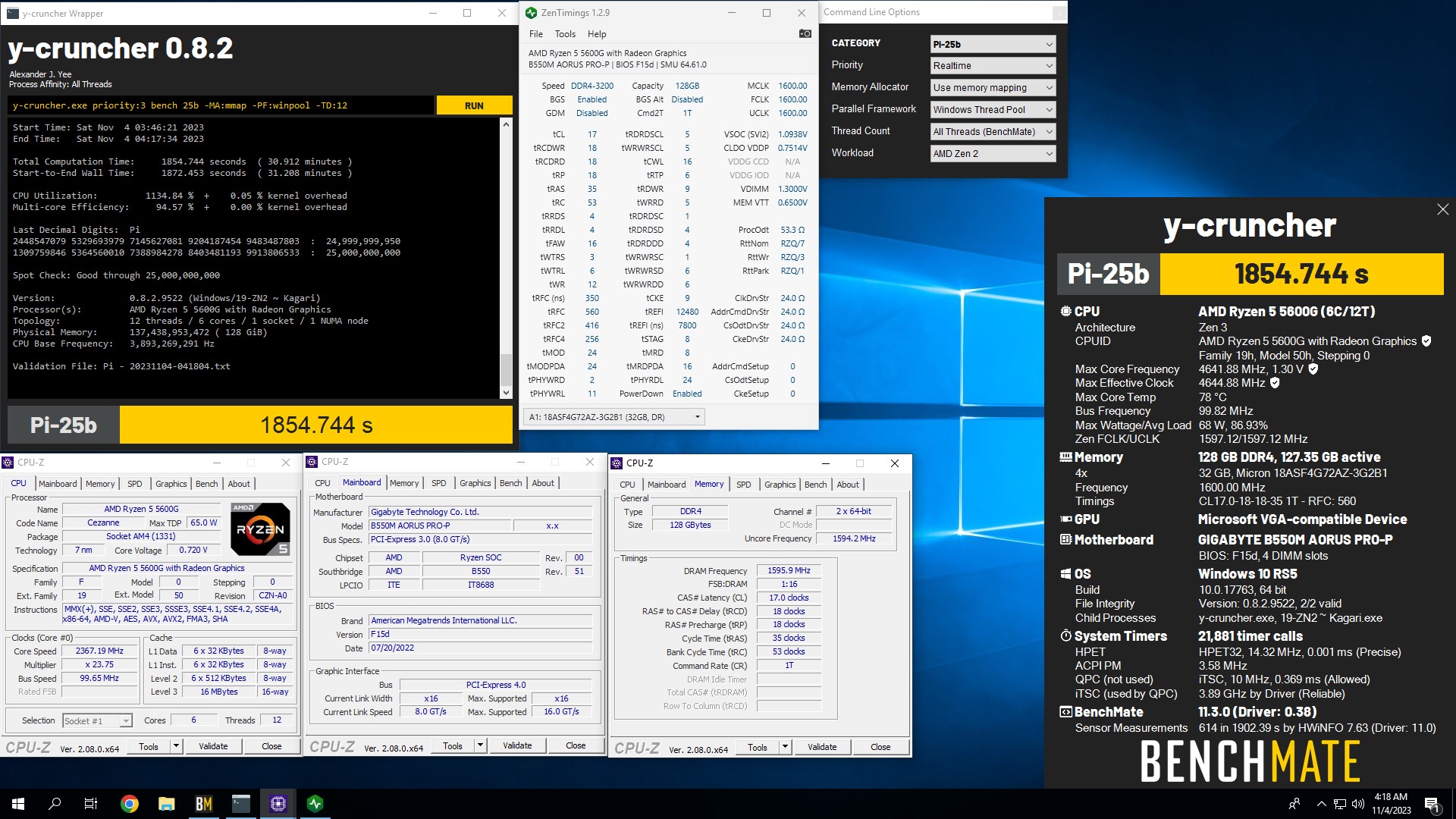Click Tools button in CPU-Z Mainboard window
This screenshot has width=1456, height=819.
pyautogui.click(x=453, y=745)
